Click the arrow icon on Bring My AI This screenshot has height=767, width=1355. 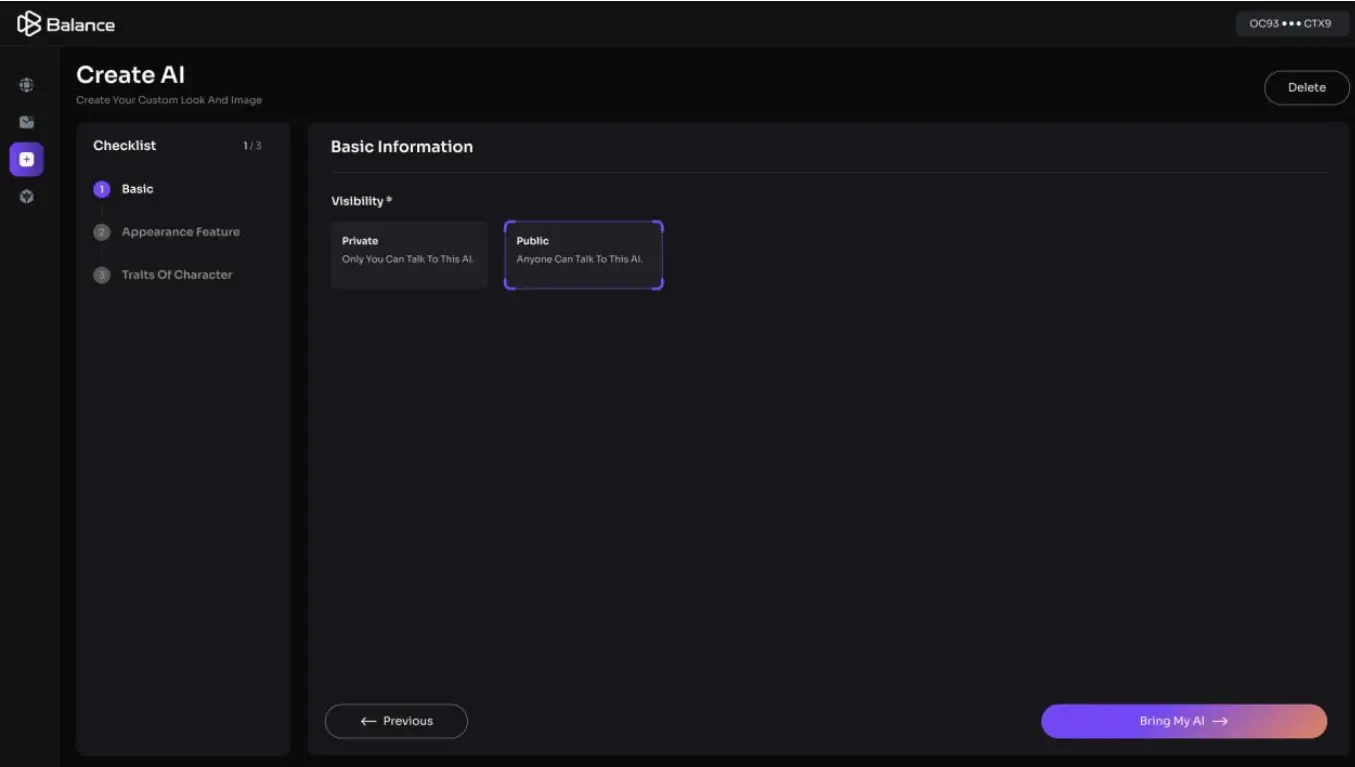pyautogui.click(x=1221, y=720)
